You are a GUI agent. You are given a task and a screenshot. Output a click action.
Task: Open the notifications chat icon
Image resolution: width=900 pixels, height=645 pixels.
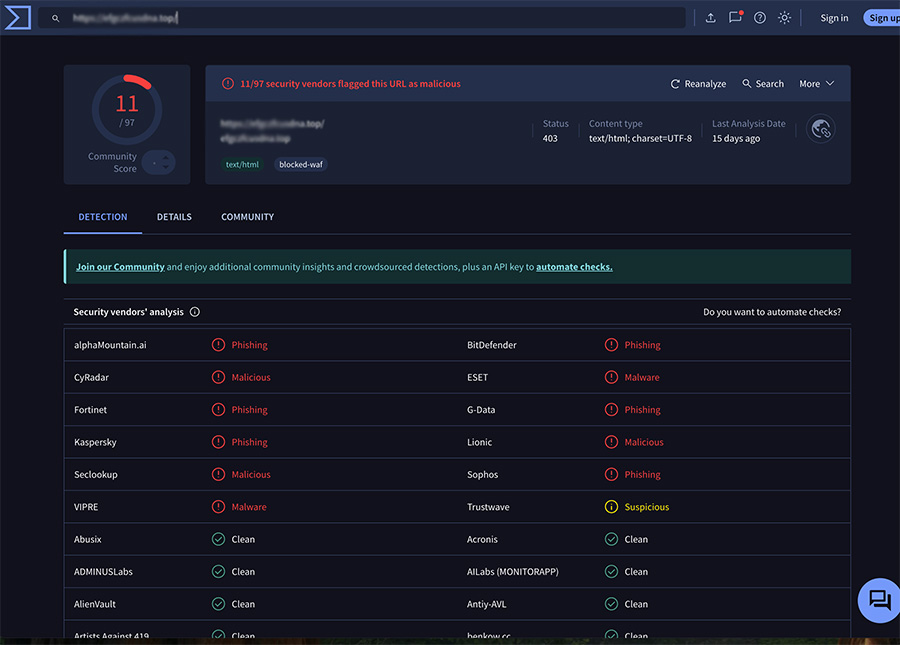(x=735, y=17)
